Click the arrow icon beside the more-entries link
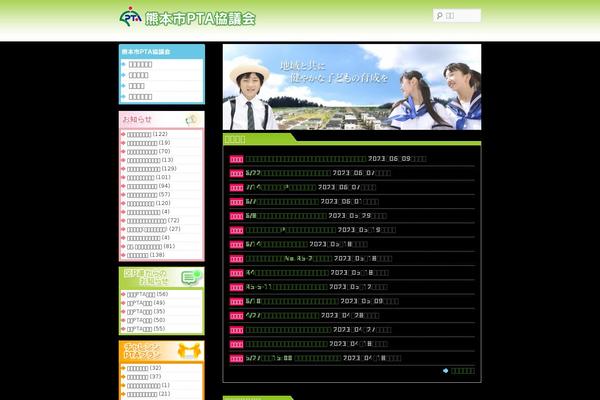Screen dimensions: 600x400 [445, 371]
